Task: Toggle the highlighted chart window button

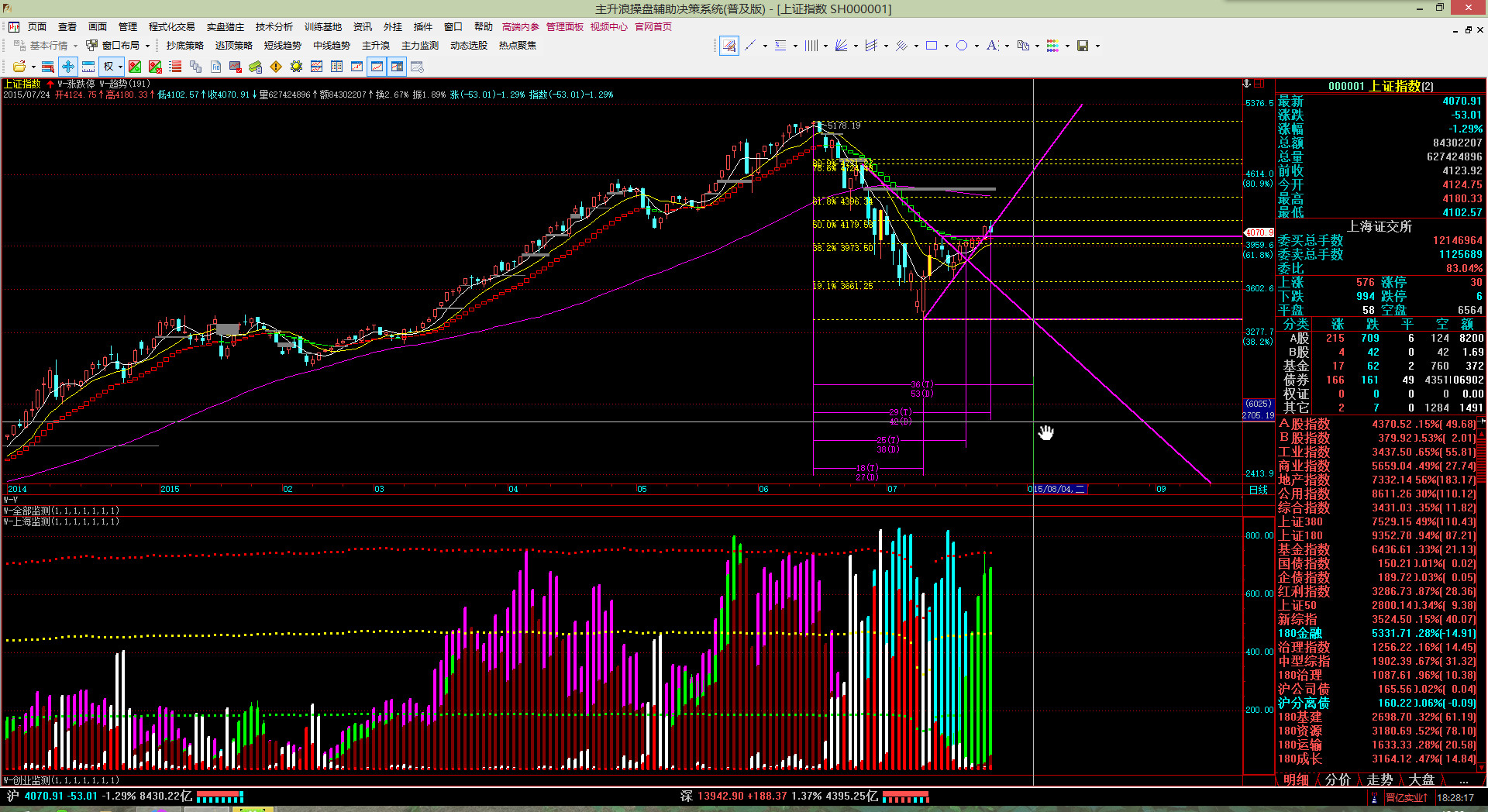Action: click(x=377, y=67)
